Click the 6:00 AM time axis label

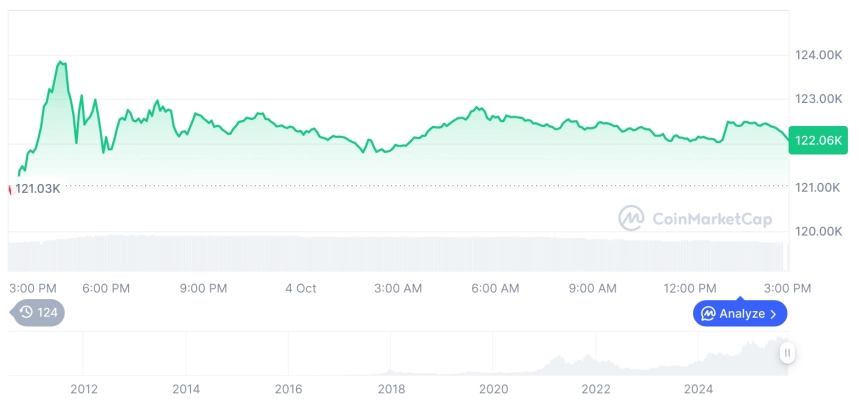coord(495,288)
